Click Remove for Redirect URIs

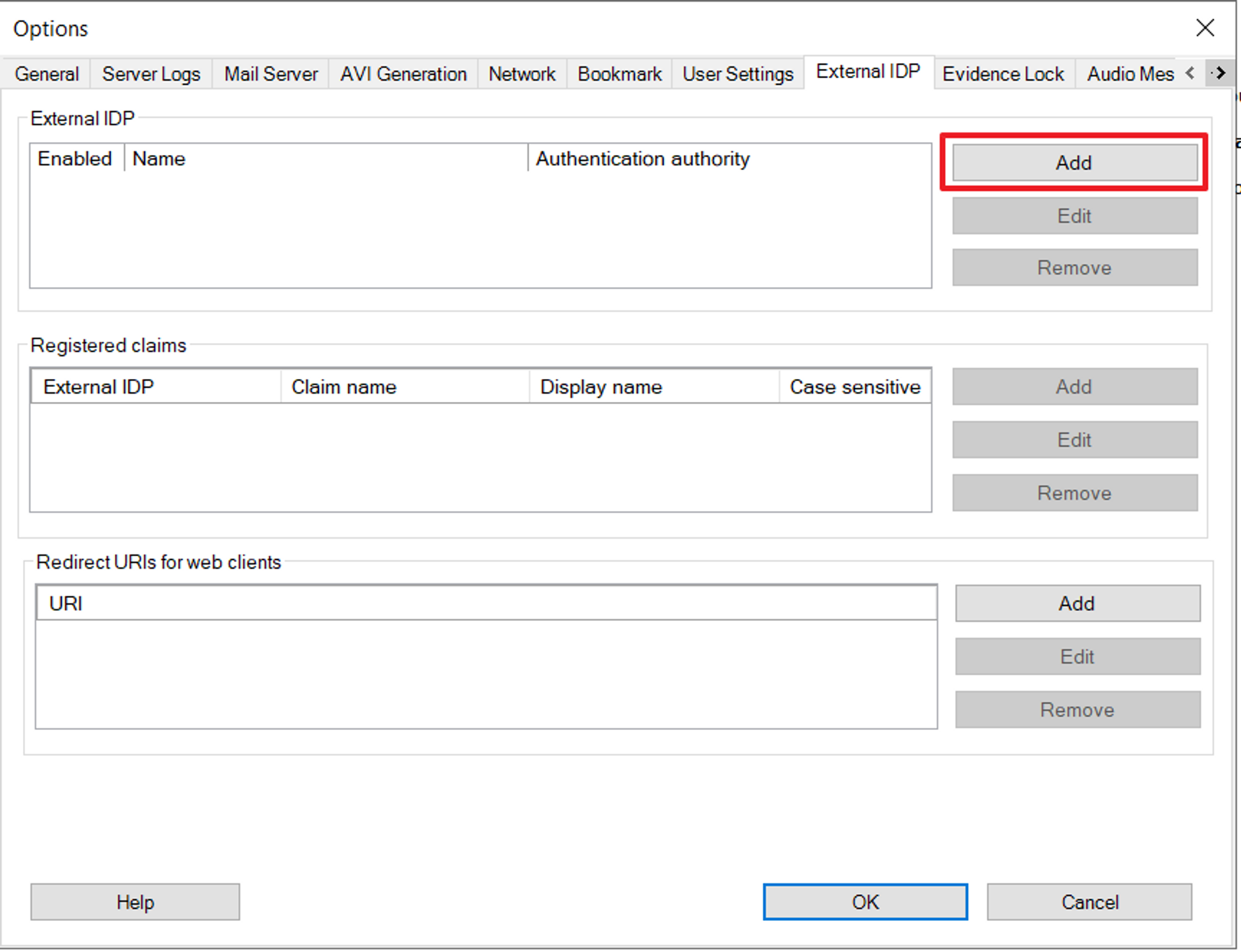tap(1077, 709)
